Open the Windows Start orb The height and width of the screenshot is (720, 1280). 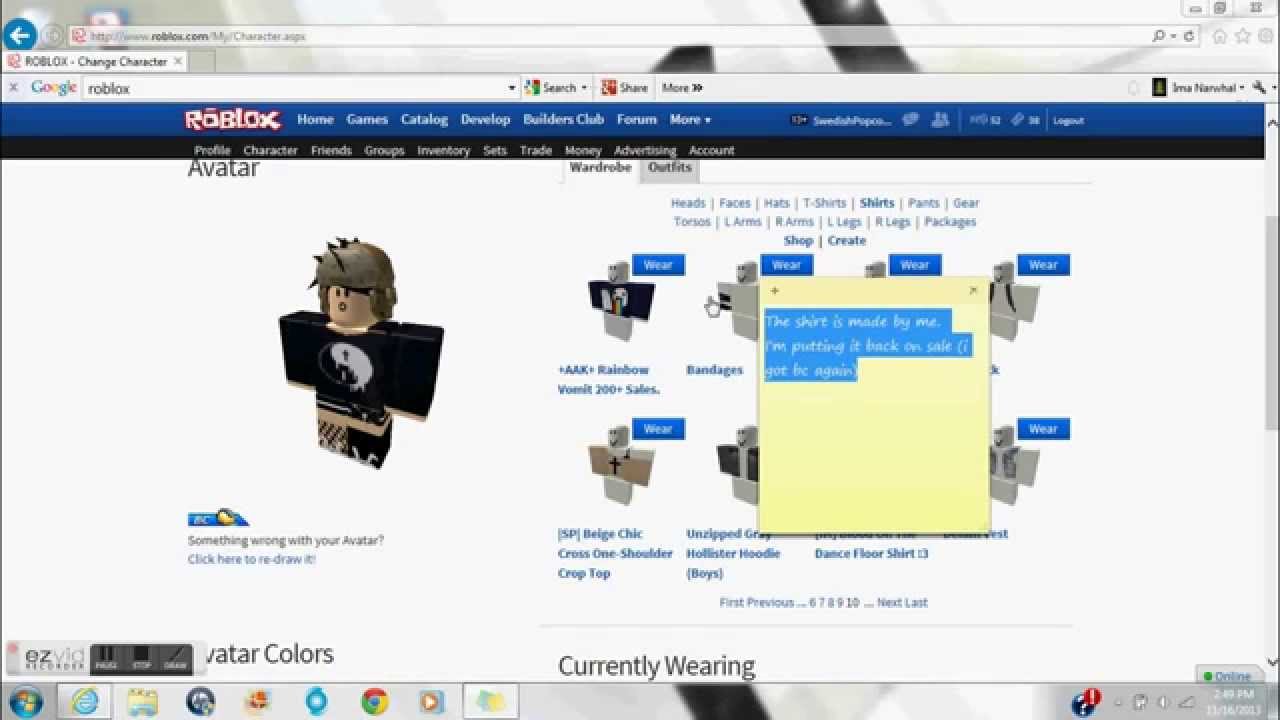[24, 701]
